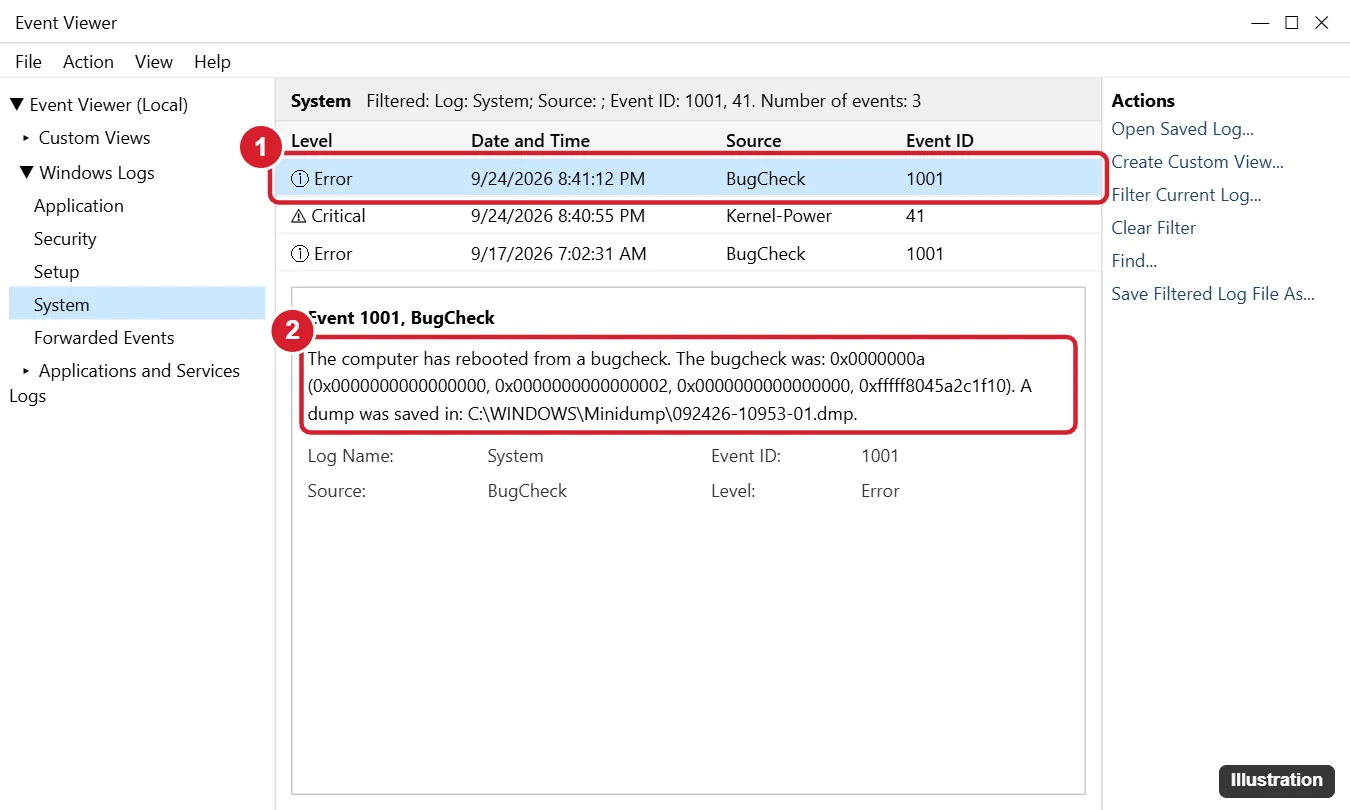1350x810 pixels.
Task: Click Filter Current Log action
Action: tap(1186, 195)
